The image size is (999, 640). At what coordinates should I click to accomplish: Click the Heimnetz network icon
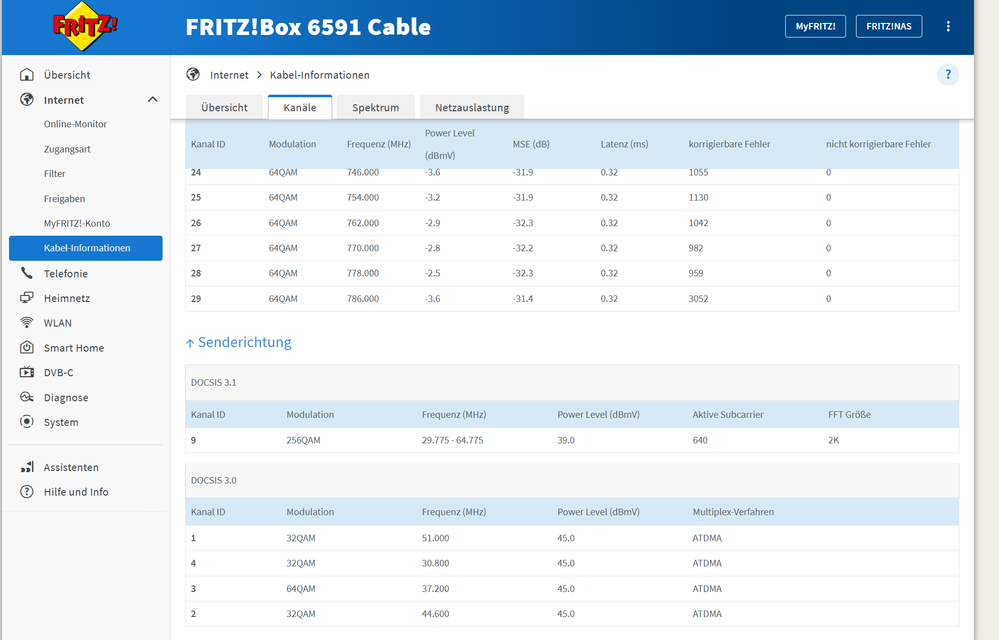click(x=27, y=298)
